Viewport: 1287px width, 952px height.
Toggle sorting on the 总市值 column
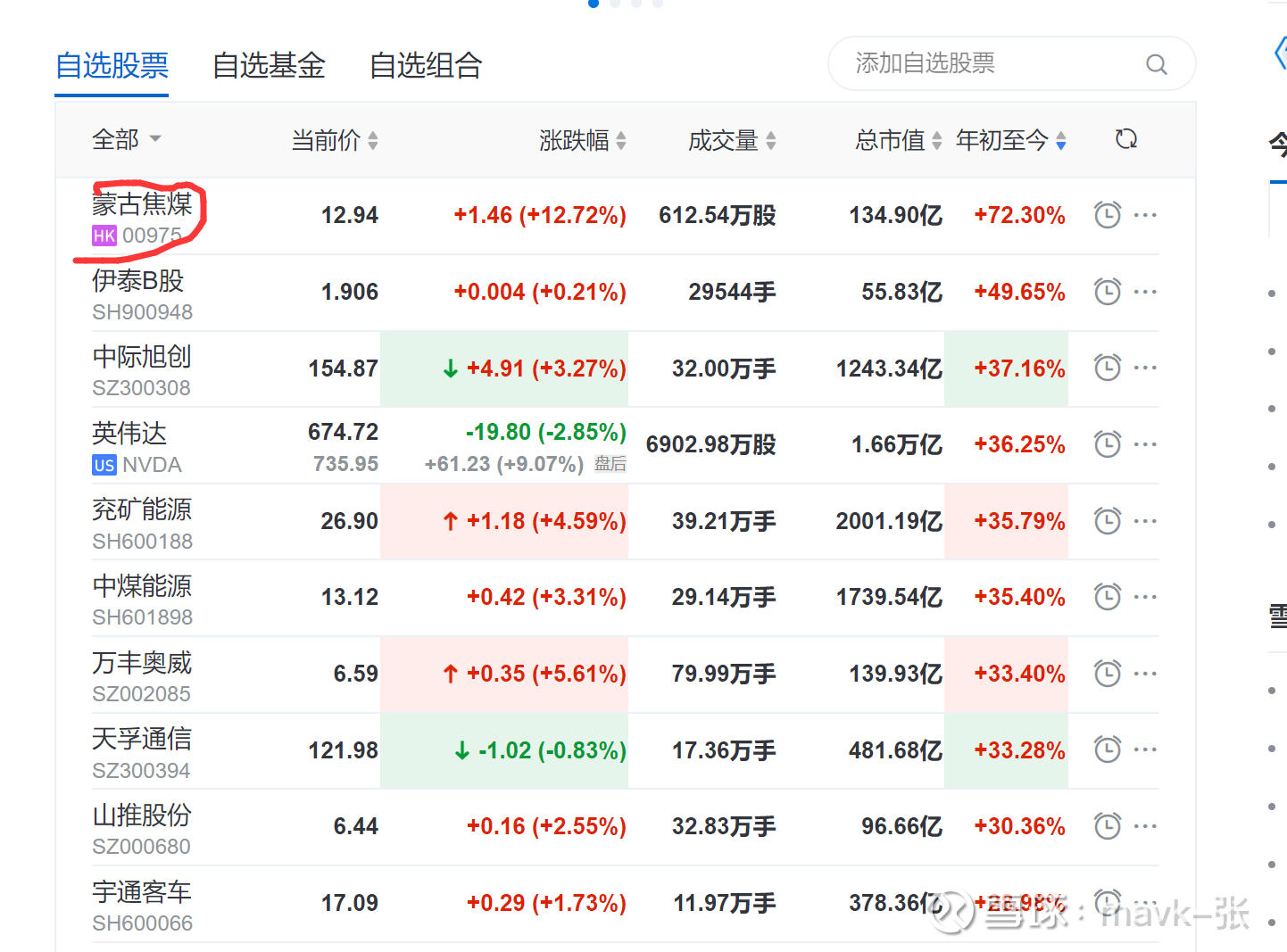coord(935,140)
